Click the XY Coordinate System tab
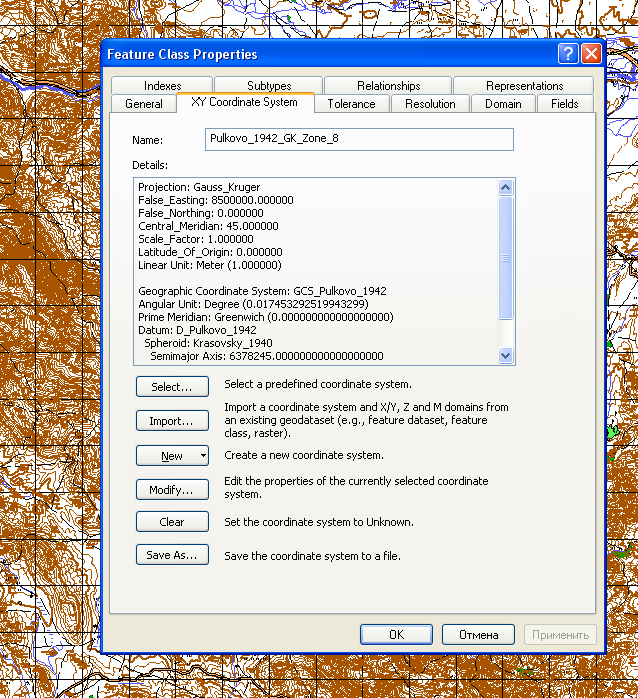638x698 pixels. tap(244, 102)
